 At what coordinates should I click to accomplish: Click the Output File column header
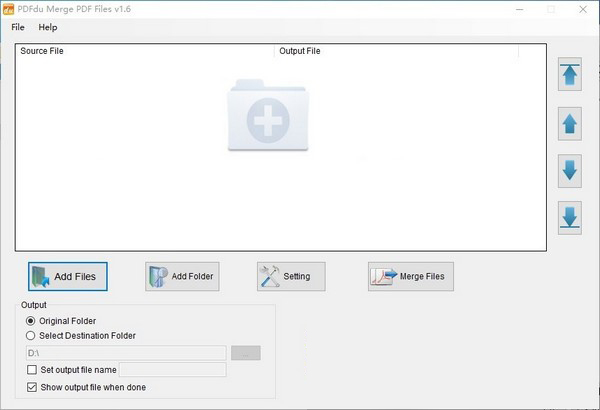click(396, 51)
